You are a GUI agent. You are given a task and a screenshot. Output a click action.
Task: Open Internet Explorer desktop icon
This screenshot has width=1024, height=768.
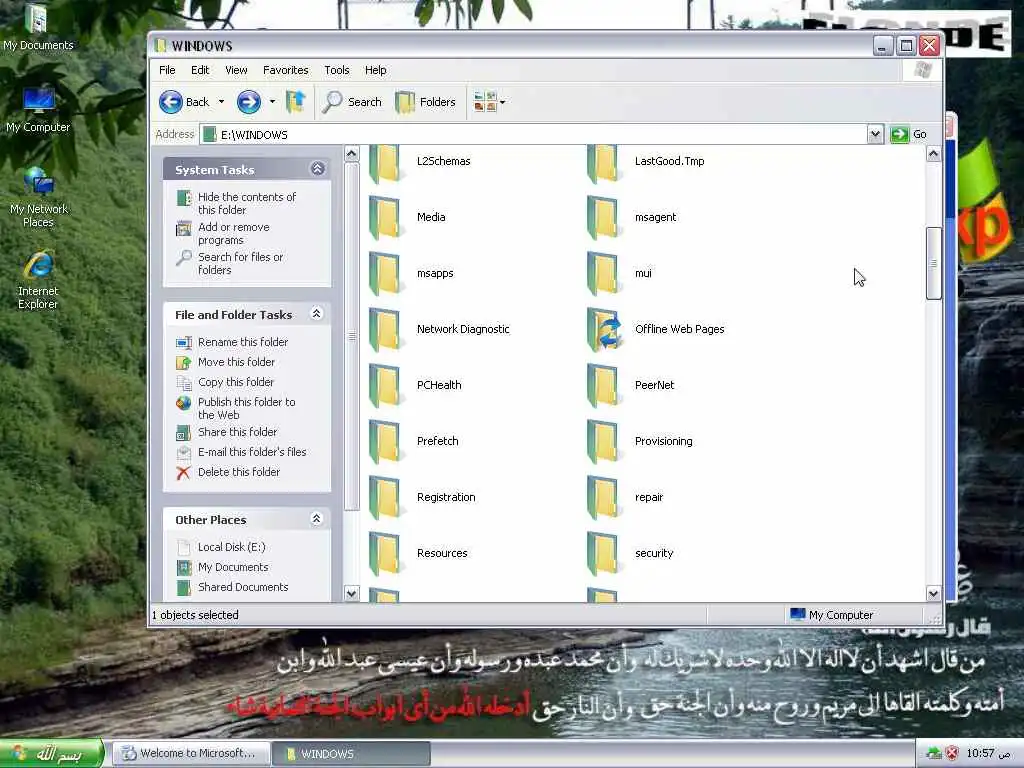pos(38,280)
